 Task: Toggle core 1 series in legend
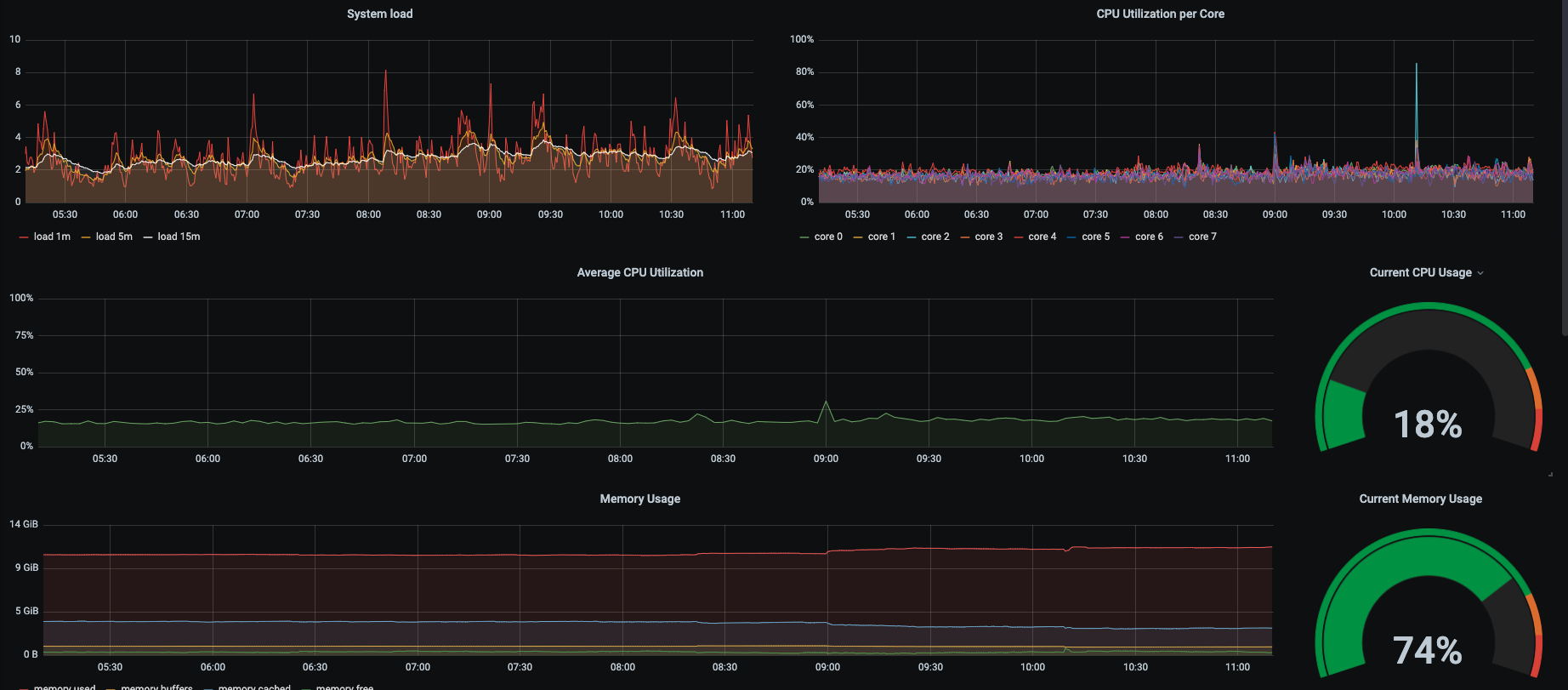point(882,237)
